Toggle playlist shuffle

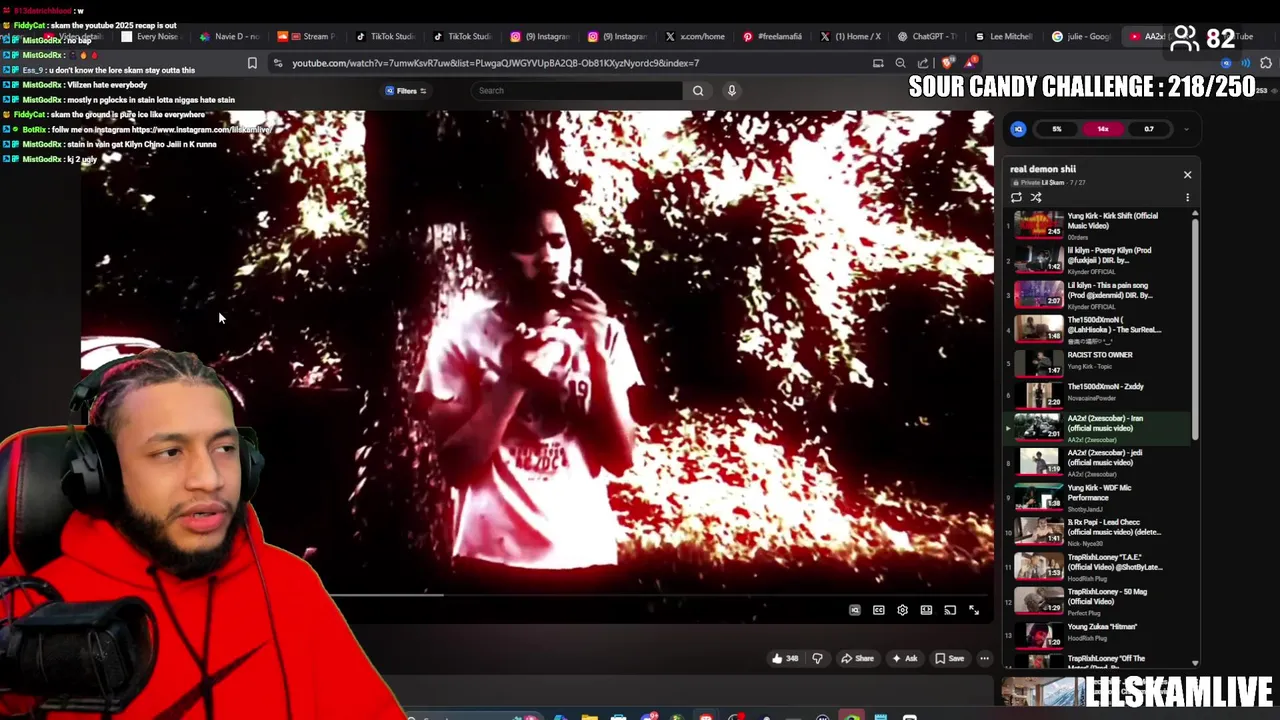tap(1036, 197)
